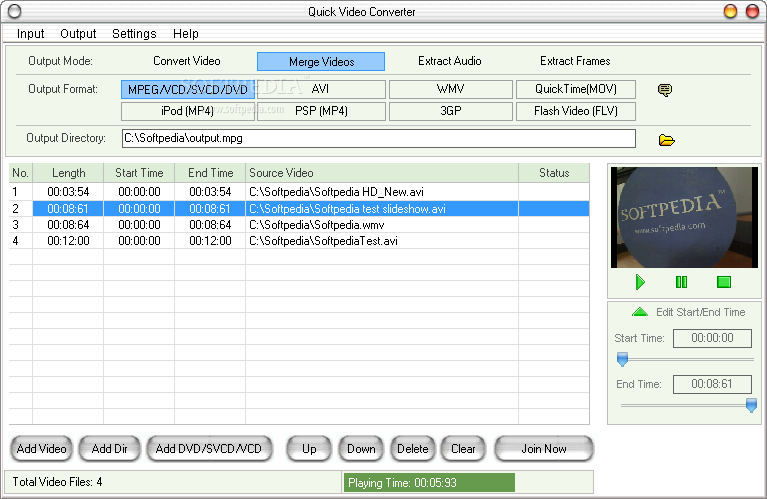The width and height of the screenshot is (767, 499).
Task: Open the Settings menu
Action: pos(134,34)
